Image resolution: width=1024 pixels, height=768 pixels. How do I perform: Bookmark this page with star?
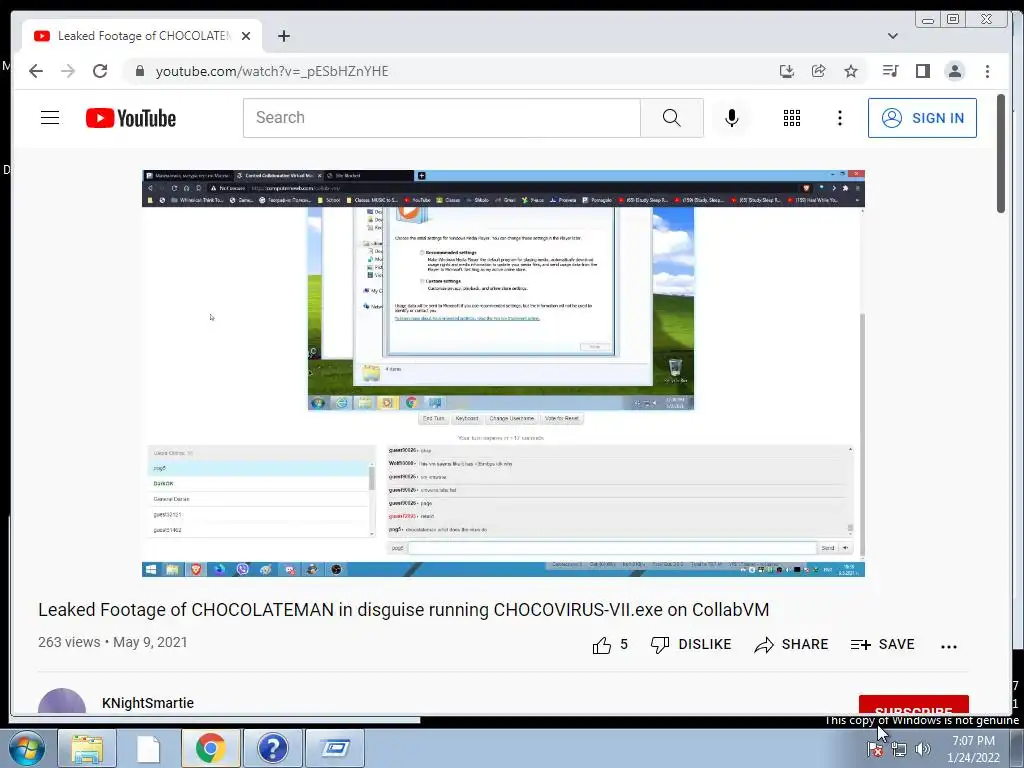click(850, 71)
